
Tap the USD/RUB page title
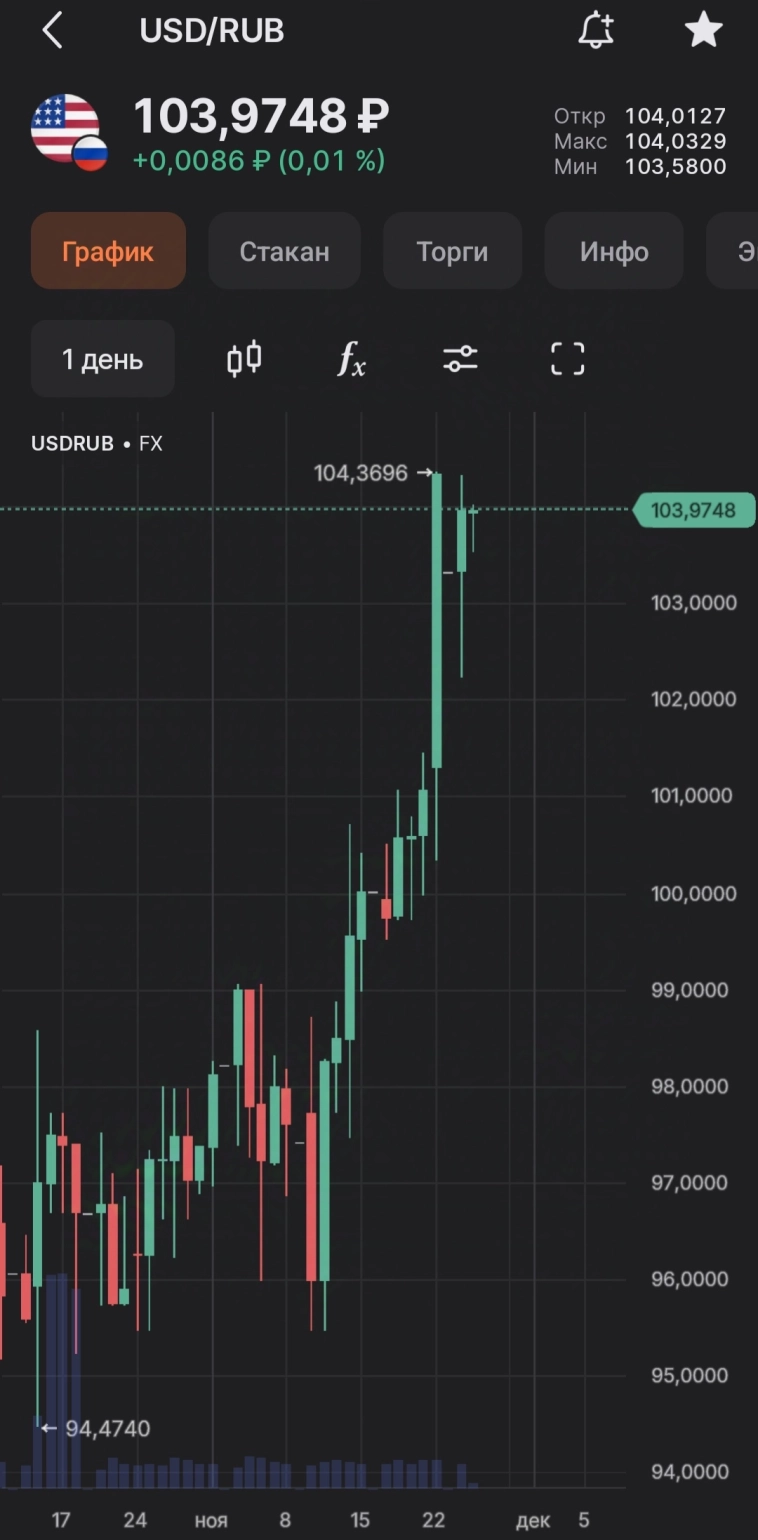coord(212,31)
